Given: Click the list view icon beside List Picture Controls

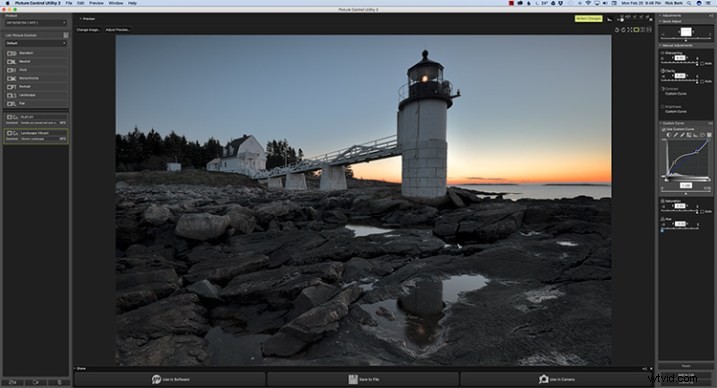Looking at the screenshot, I should (66, 35).
